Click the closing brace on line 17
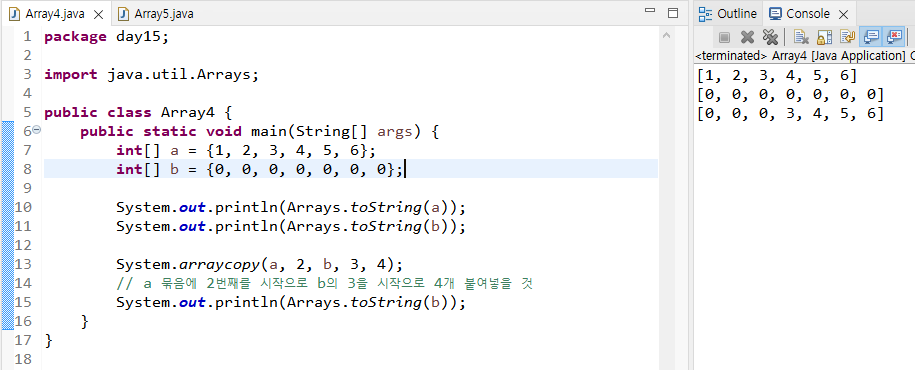 pos(48,340)
